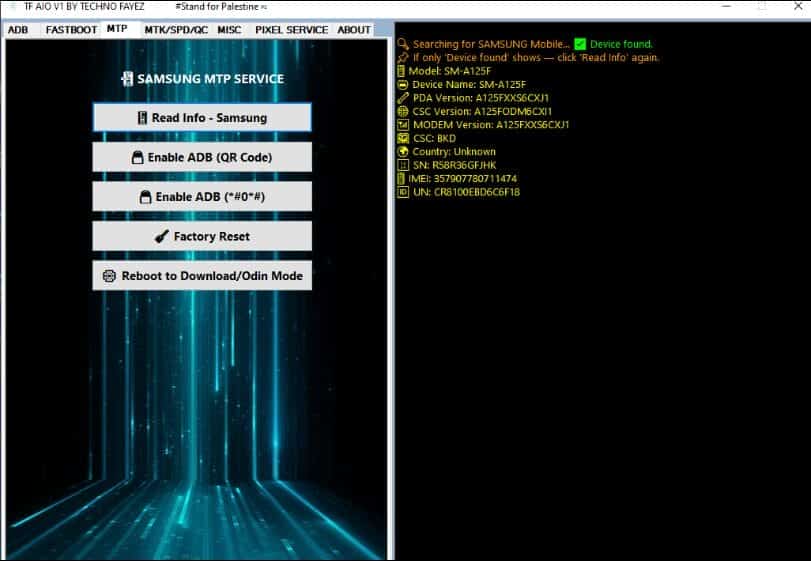
Task: Click the 'SN: R58R36GFJHK' text
Action: tap(455, 165)
